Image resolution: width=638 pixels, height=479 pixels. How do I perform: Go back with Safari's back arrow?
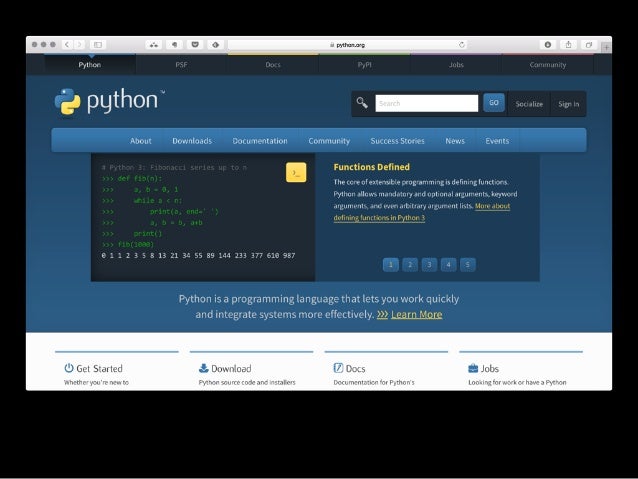pos(67,45)
